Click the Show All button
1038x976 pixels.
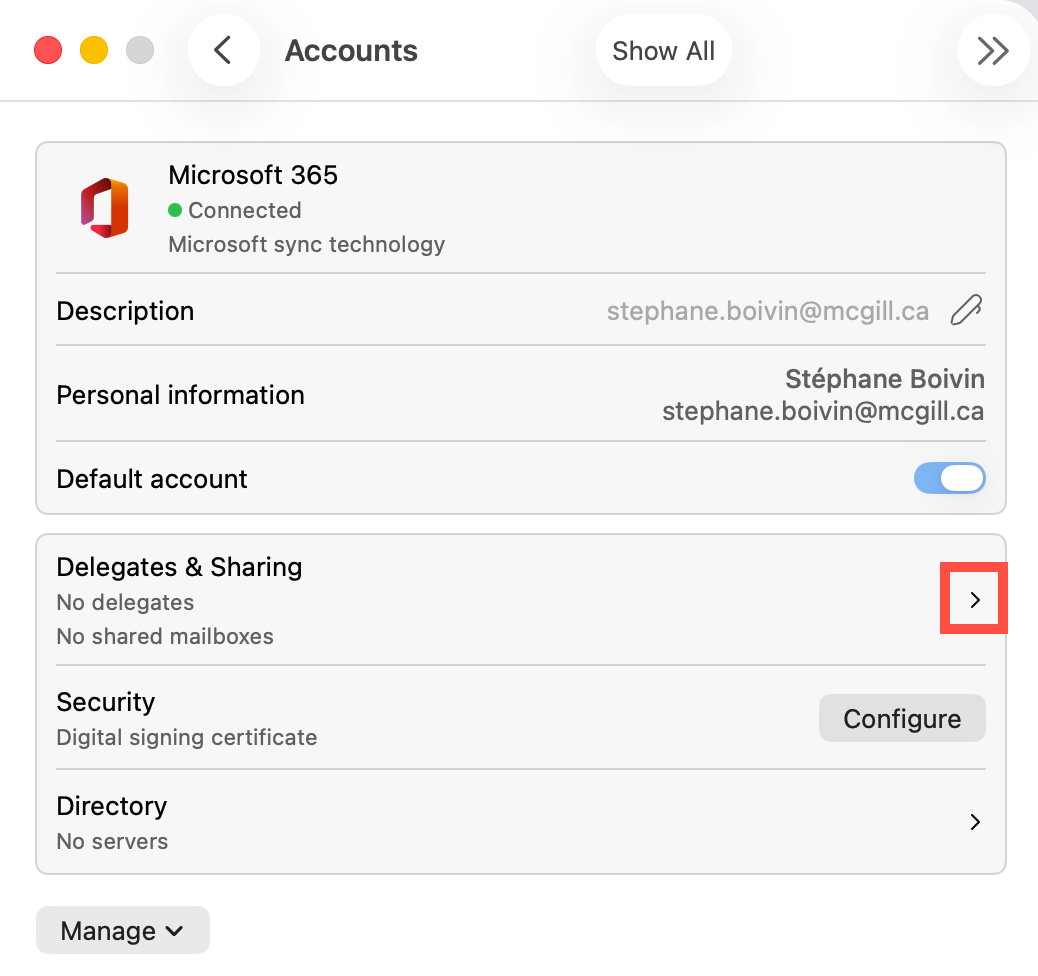663,51
